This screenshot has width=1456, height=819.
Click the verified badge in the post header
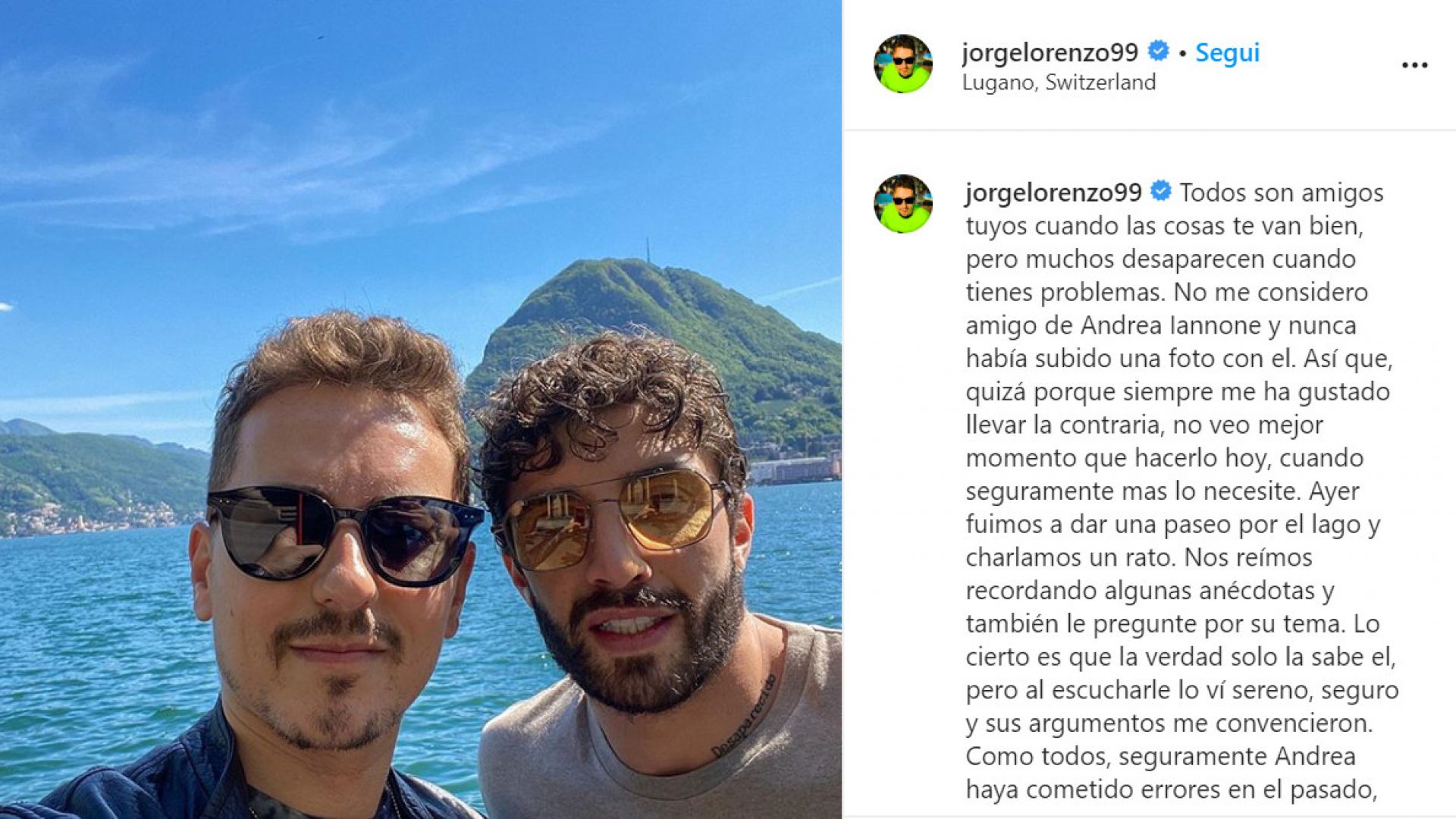pos(1158,51)
